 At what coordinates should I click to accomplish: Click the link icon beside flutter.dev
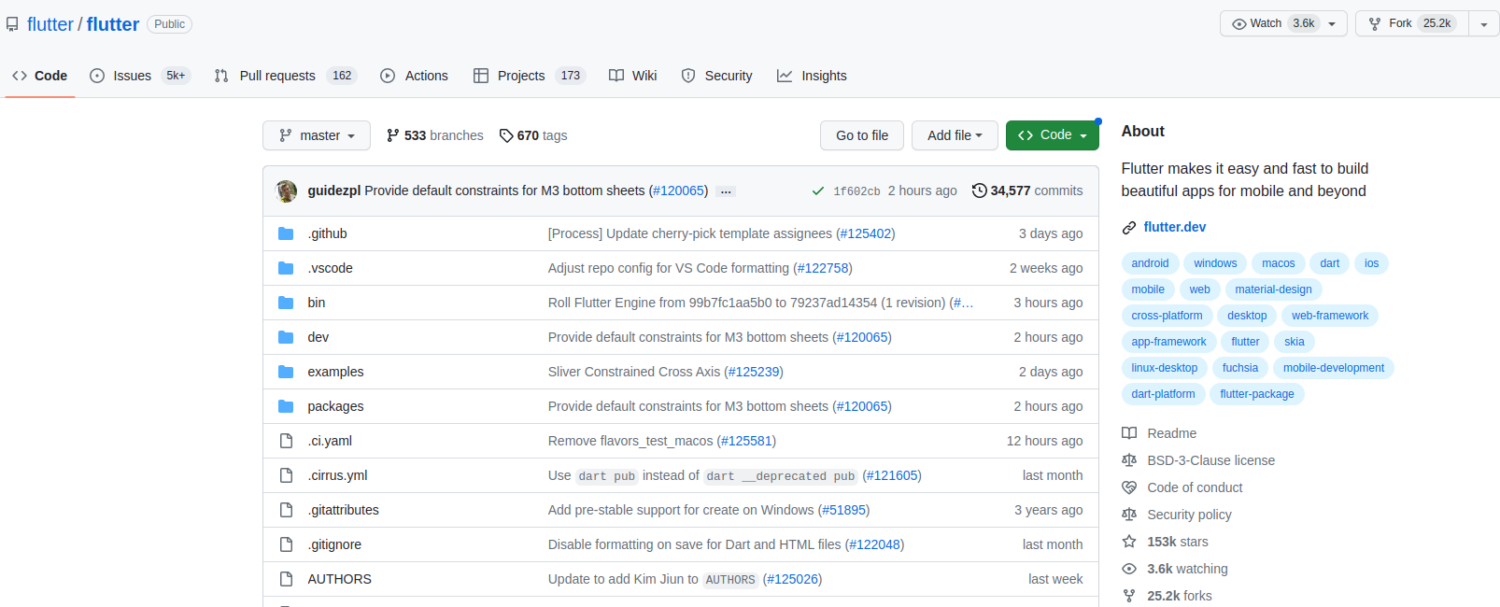(1129, 228)
